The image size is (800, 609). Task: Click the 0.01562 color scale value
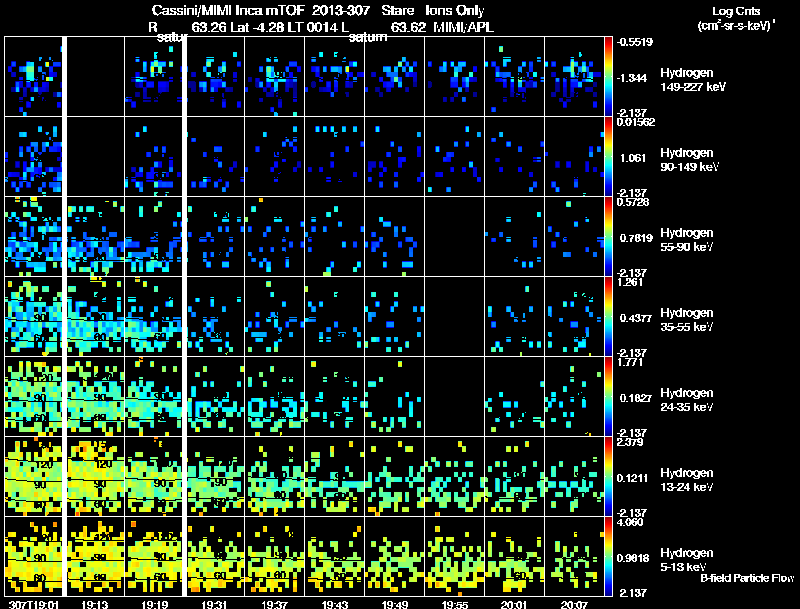tap(636, 122)
